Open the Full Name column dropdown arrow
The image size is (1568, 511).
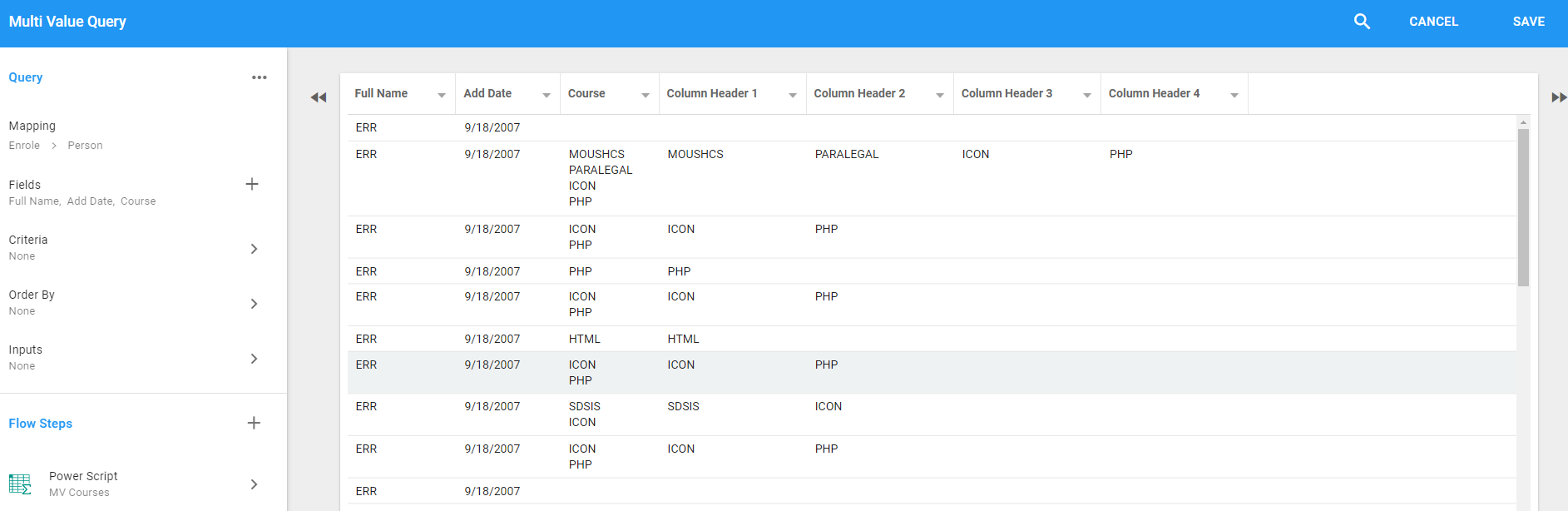coord(442,95)
